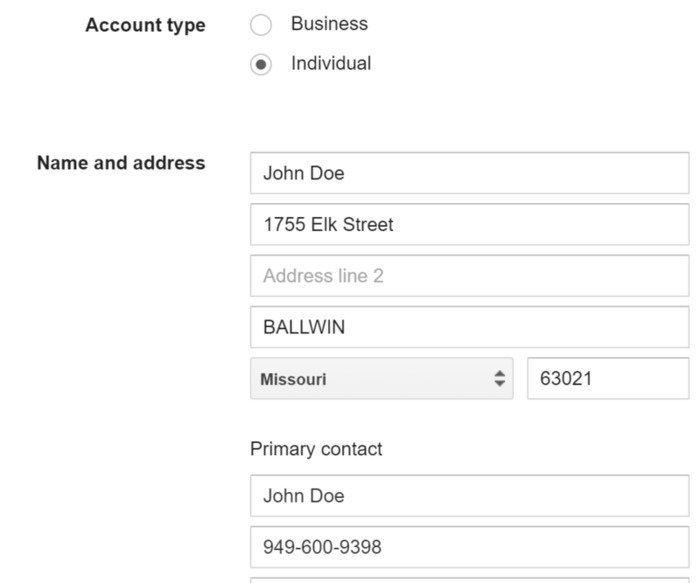
Task: Click the word "Elk" in the street address
Action: coord(325,225)
